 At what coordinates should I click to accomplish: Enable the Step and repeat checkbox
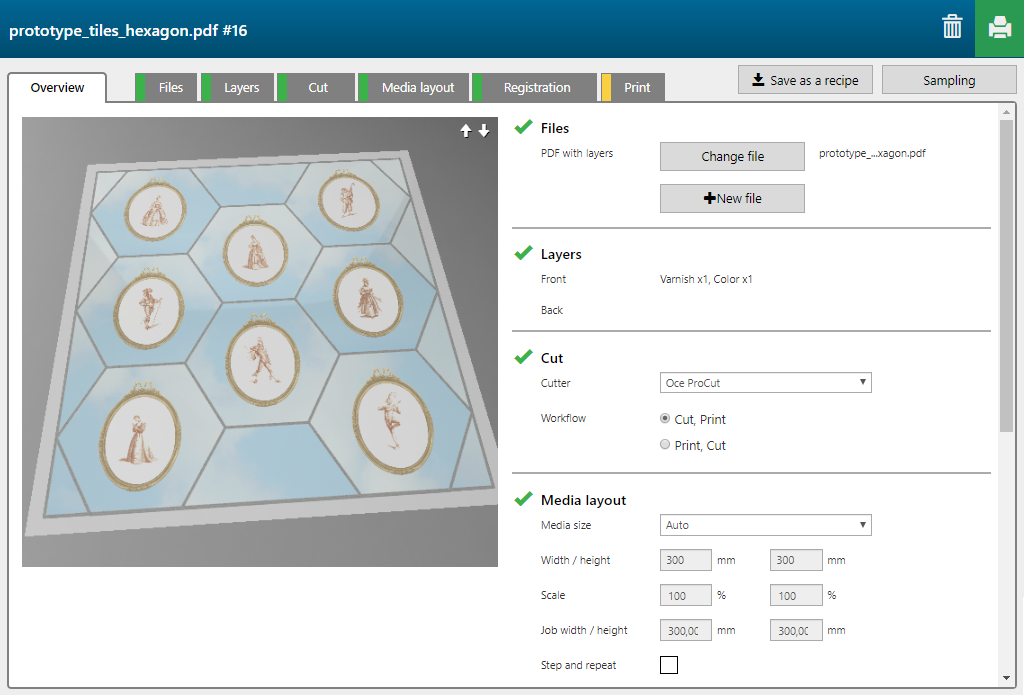[669, 665]
